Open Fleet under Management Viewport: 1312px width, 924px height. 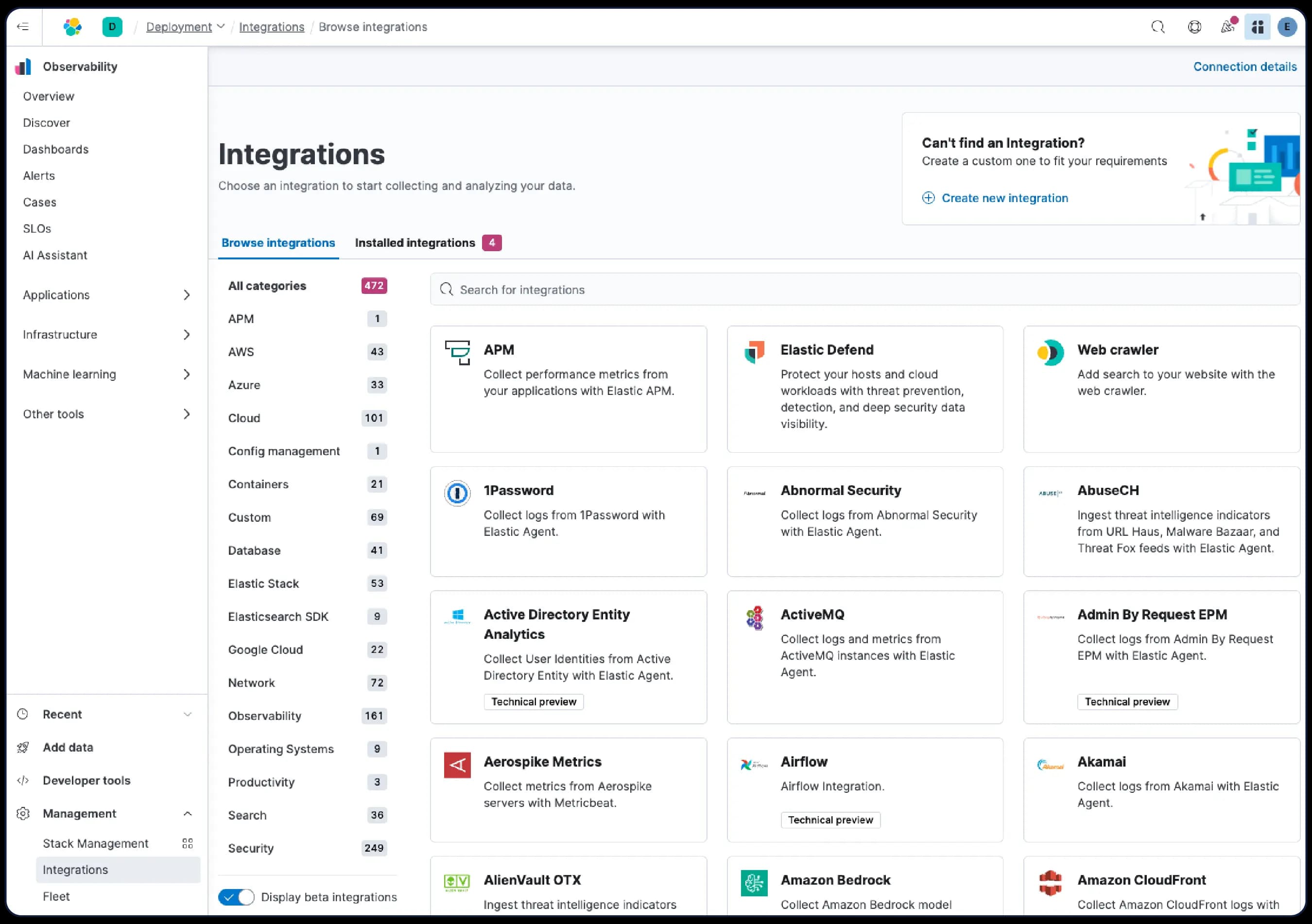click(x=56, y=896)
